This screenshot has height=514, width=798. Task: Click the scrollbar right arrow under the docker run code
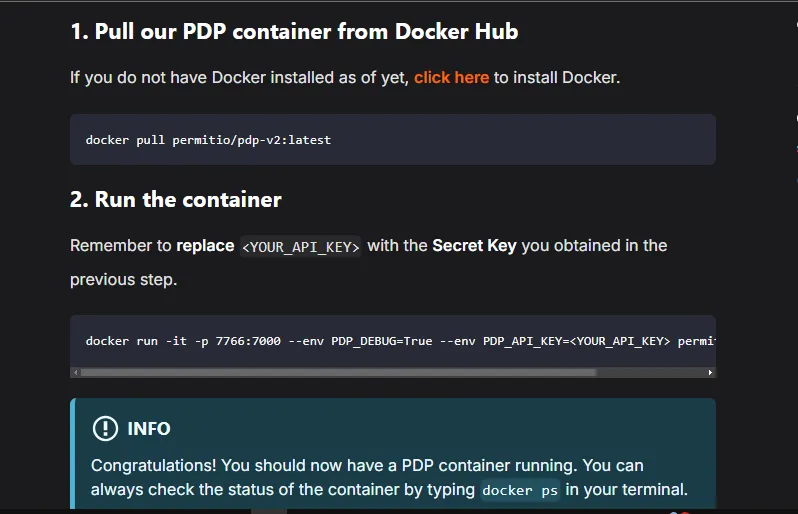pyautogui.click(x=710, y=372)
